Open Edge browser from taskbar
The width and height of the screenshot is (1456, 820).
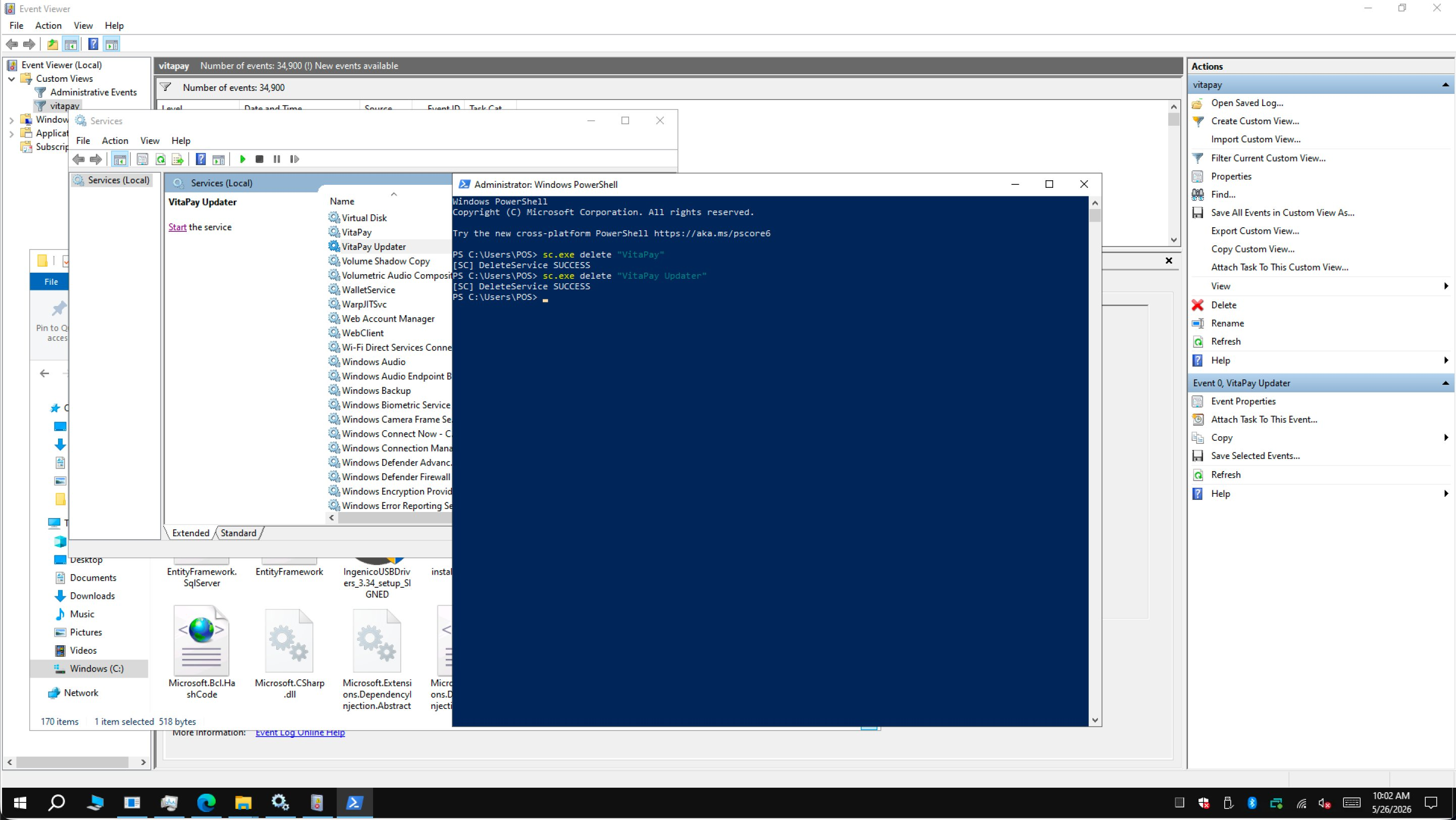(206, 802)
